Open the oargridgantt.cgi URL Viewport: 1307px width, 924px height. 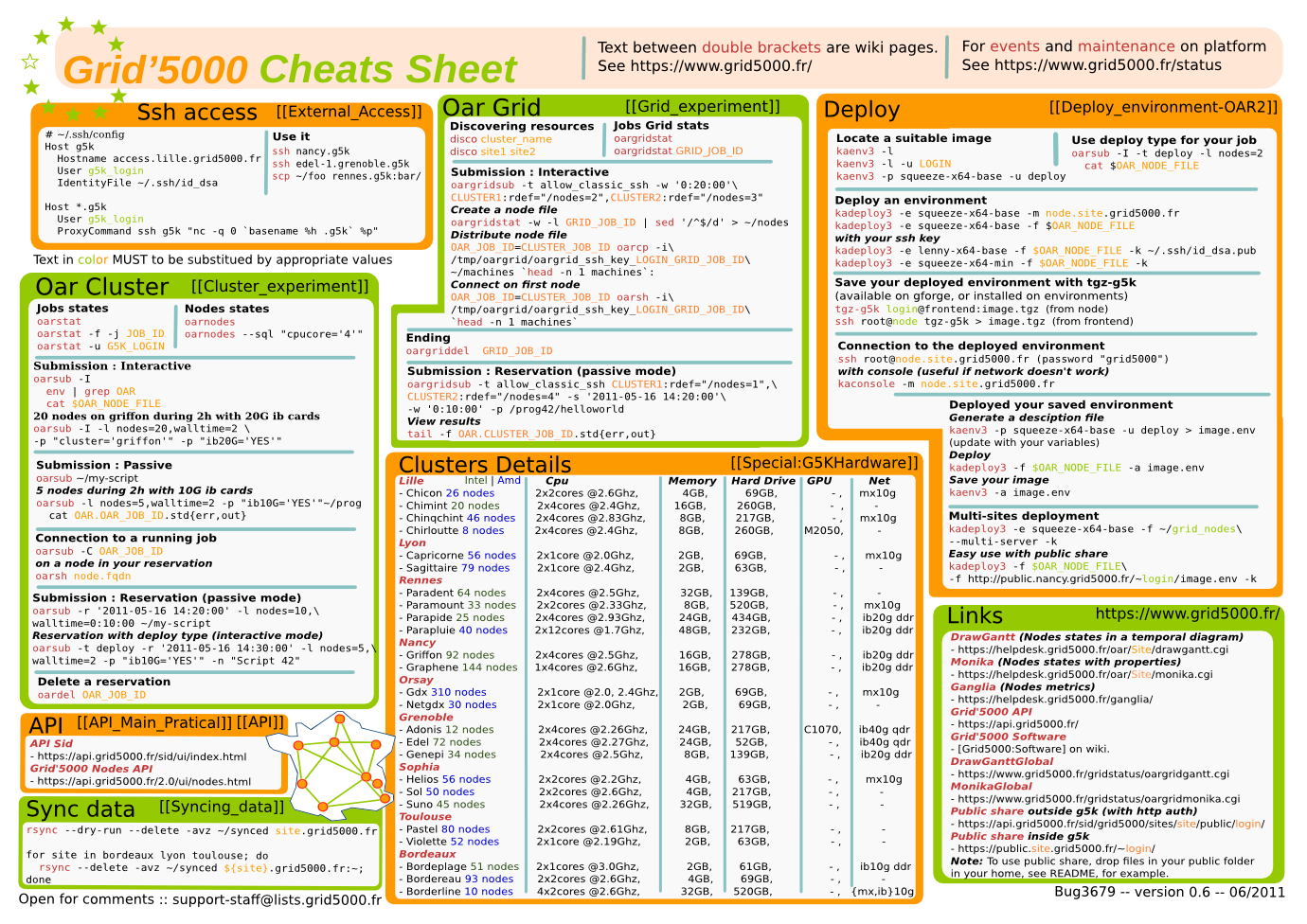[1094, 773]
